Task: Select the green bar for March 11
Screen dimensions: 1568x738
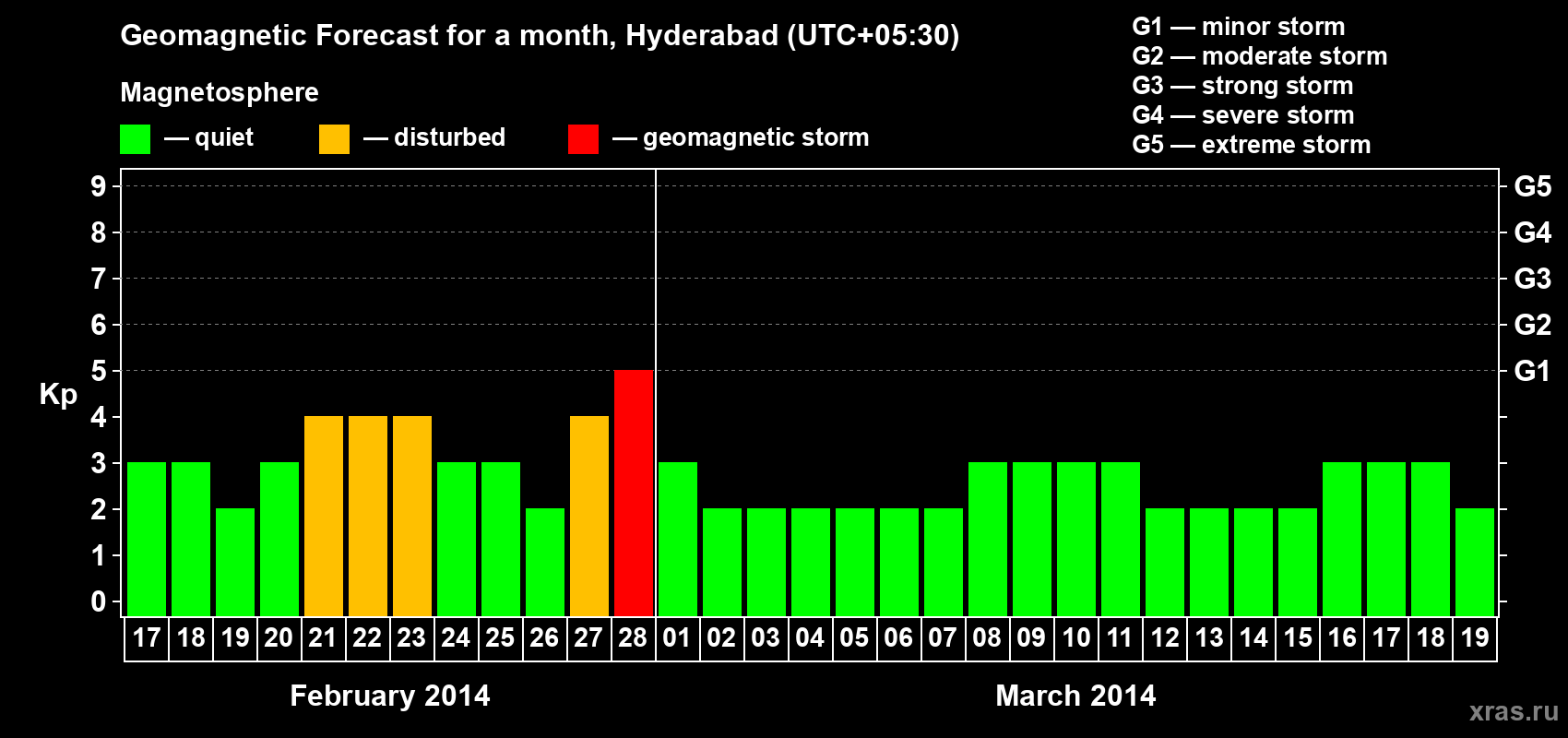Action: point(1121,539)
